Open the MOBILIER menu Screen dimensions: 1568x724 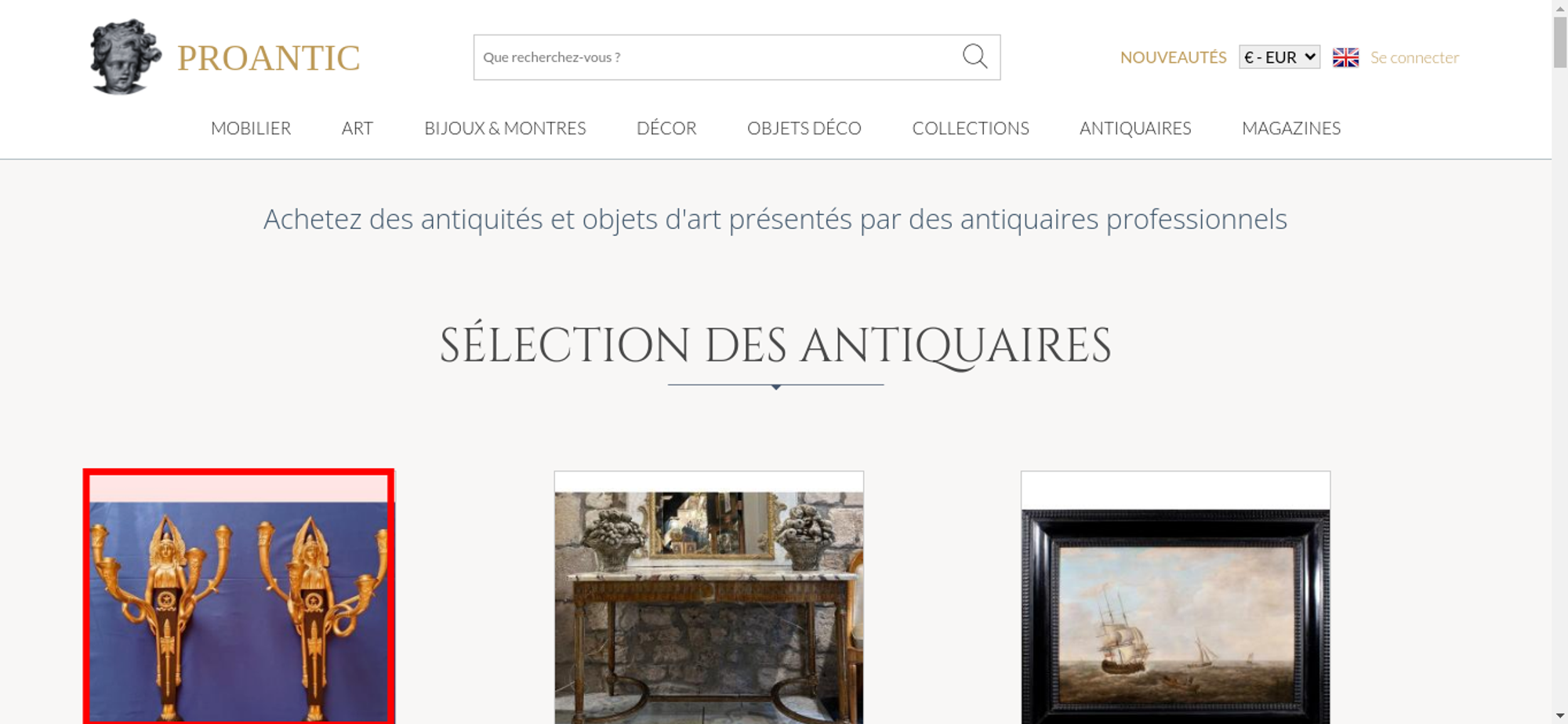pos(251,128)
